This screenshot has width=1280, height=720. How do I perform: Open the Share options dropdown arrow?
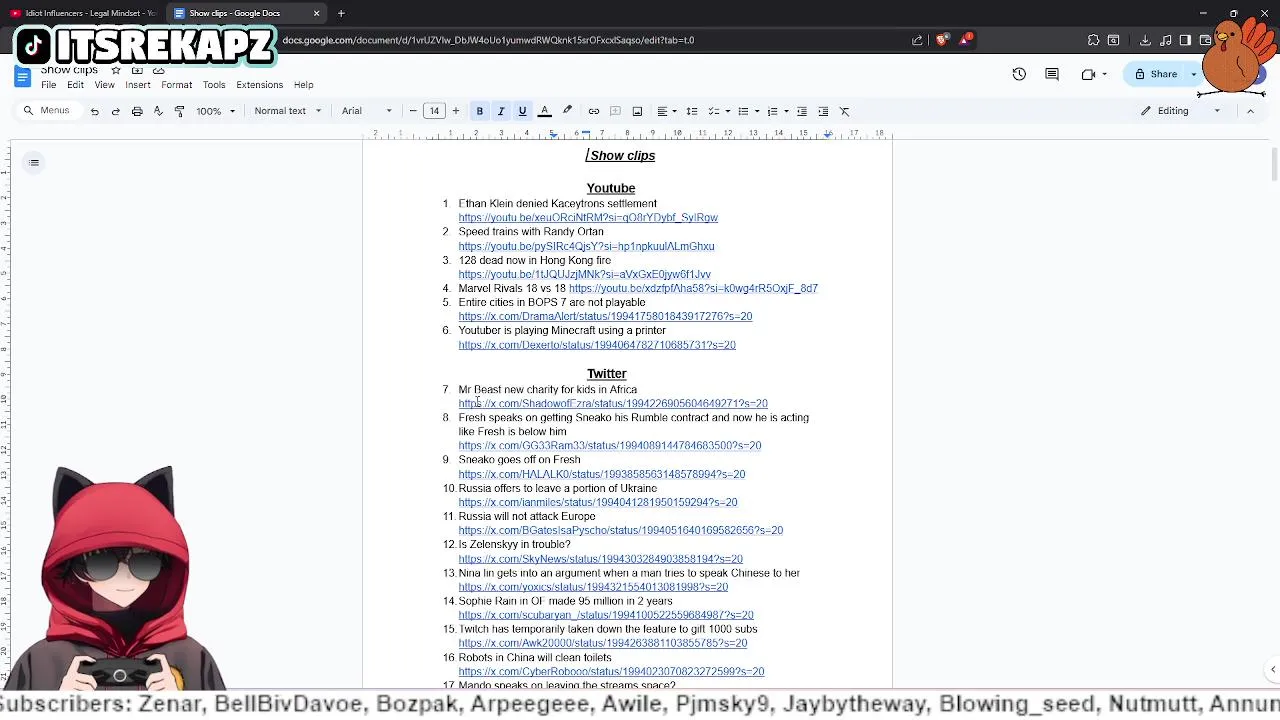(x=1193, y=74)
